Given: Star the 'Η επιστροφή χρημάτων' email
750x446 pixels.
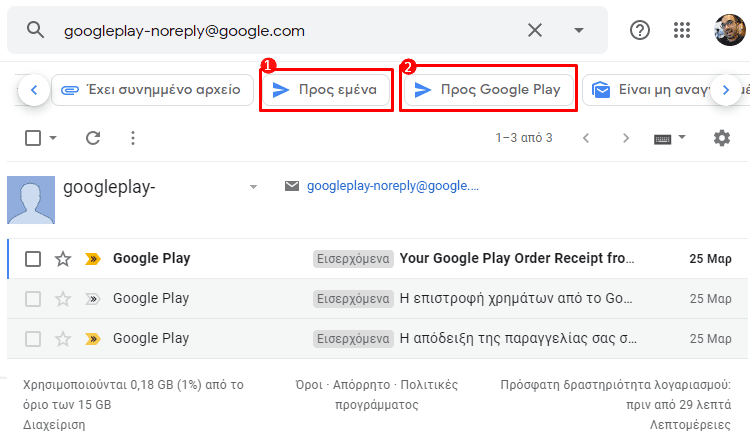Looking at the screenshot, I should [63, 299].
